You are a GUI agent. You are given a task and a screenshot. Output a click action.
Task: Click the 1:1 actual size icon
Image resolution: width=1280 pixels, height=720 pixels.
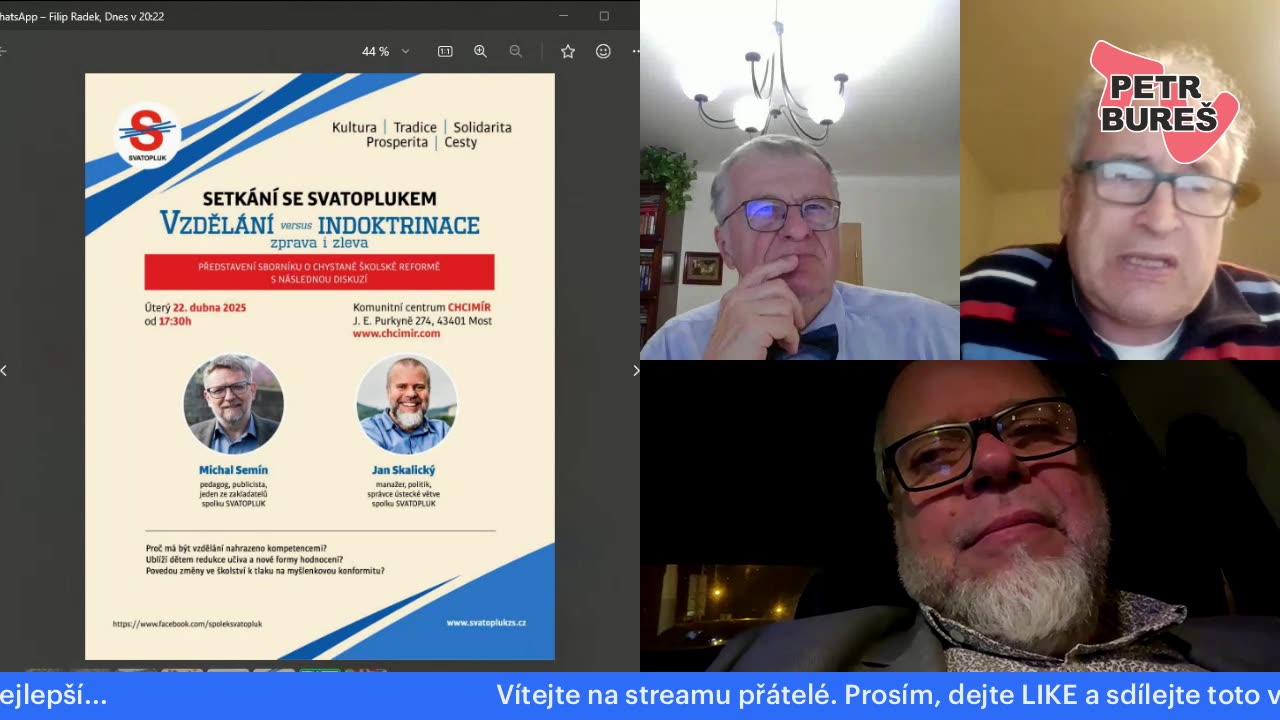(x=445, y=51)
